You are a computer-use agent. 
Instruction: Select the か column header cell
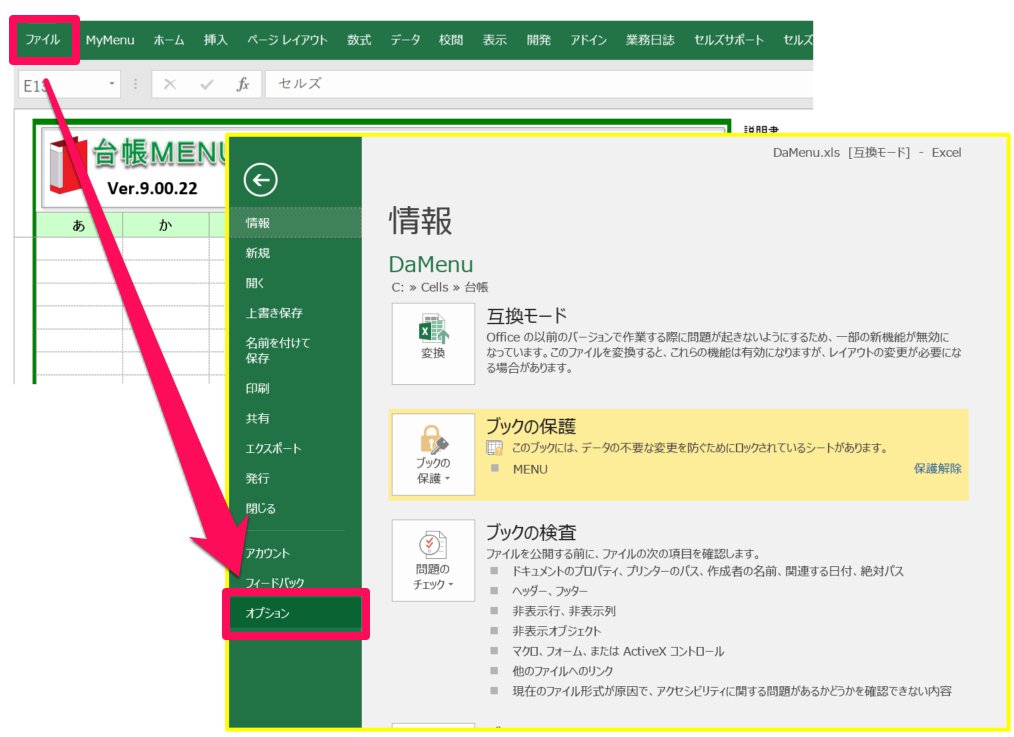pyautogui.click(x=166, y=225)
